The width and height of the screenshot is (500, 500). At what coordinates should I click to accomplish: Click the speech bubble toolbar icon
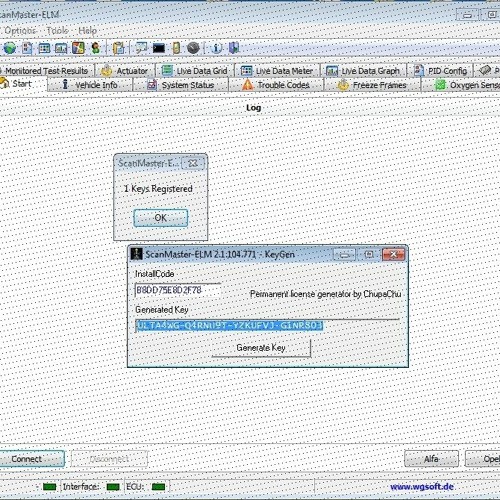tap(141, 48)
